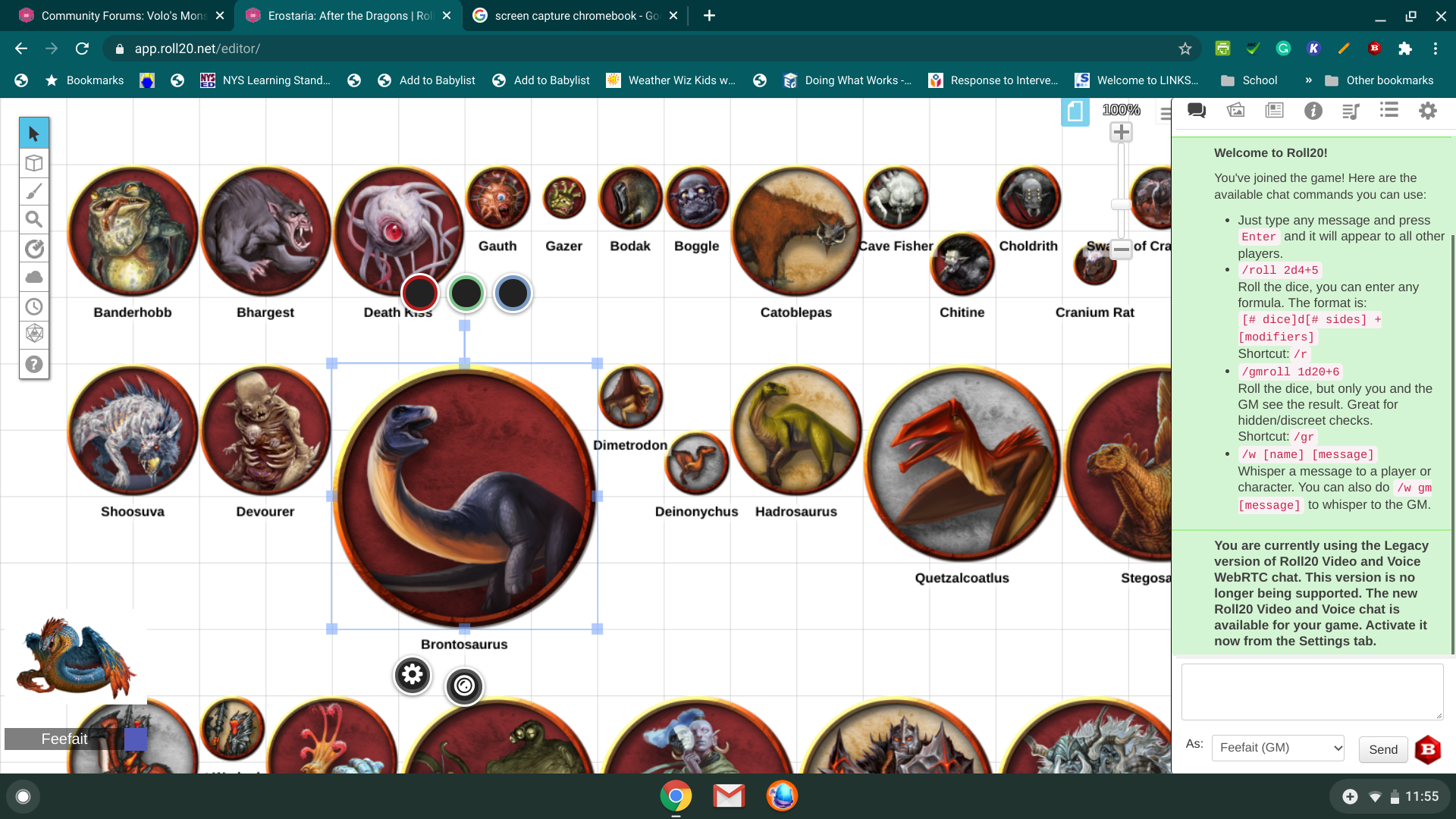Viewport: 1456px width, 819px height.
Task: Switch to screen capture chromebook tab
Action: [x=576, y=16]
